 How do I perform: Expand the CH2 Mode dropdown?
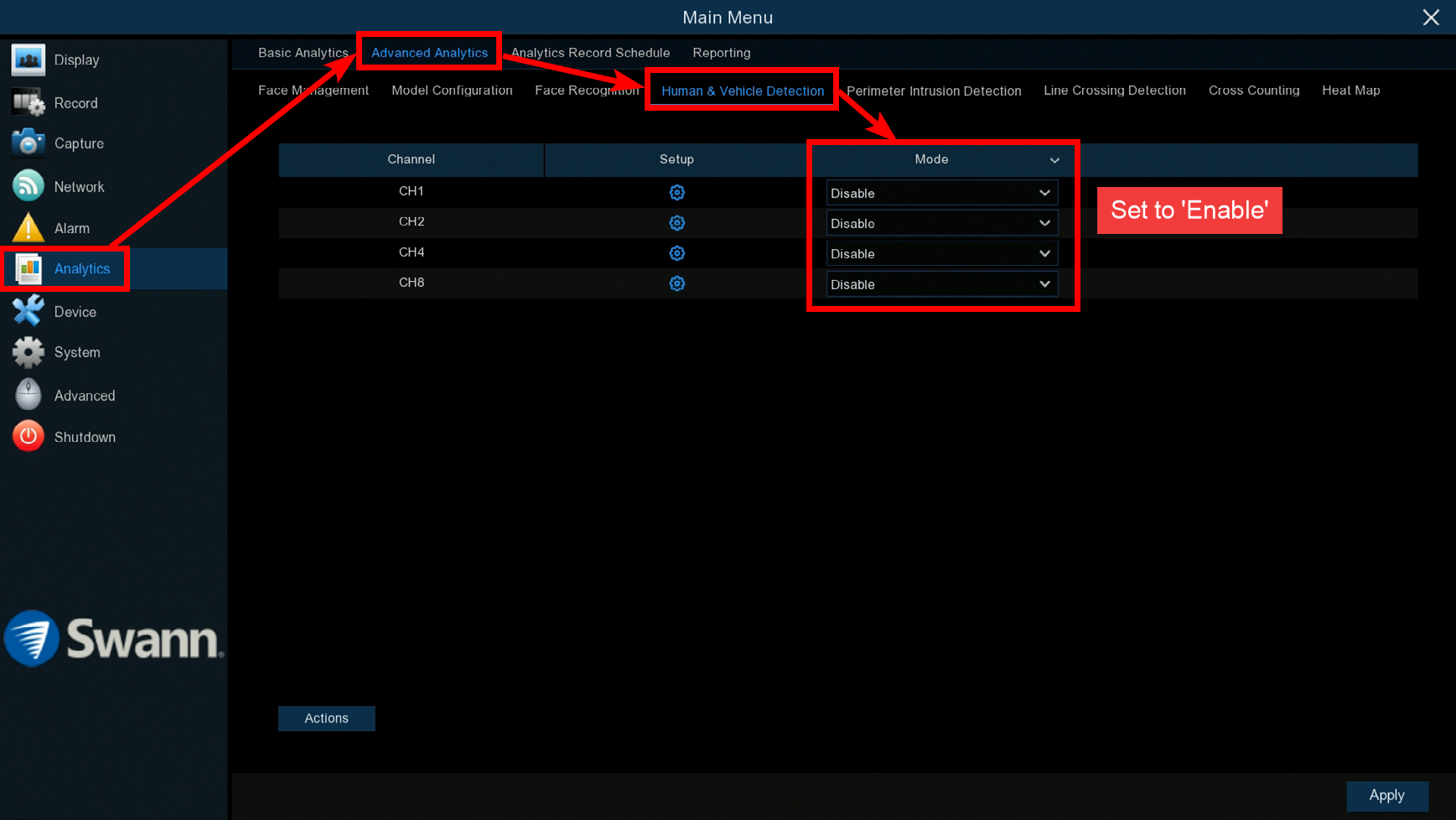tap(941, 223)
